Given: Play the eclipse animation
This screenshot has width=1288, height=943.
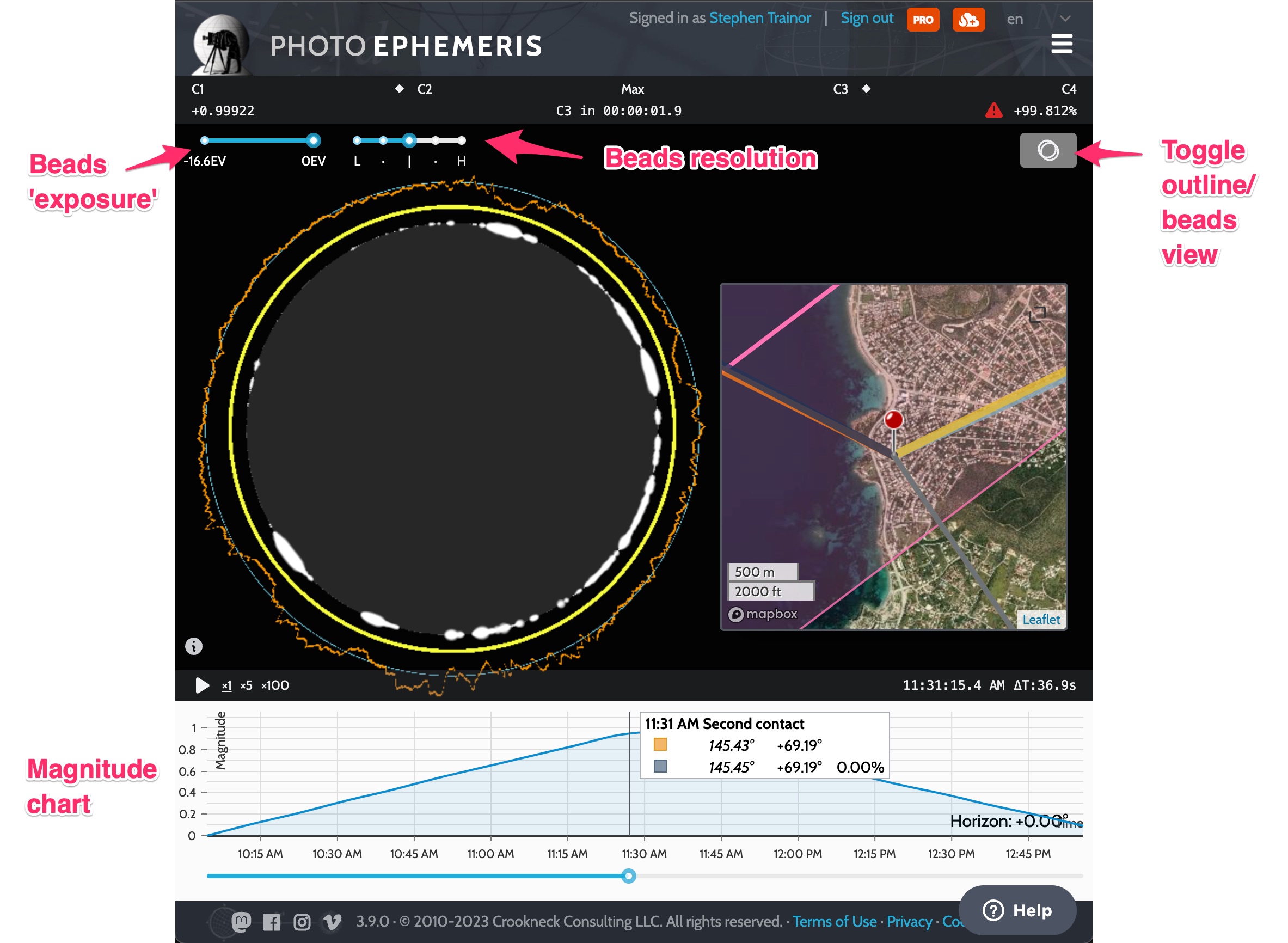Looking at the screenshot, I should (x=202, y=685).
